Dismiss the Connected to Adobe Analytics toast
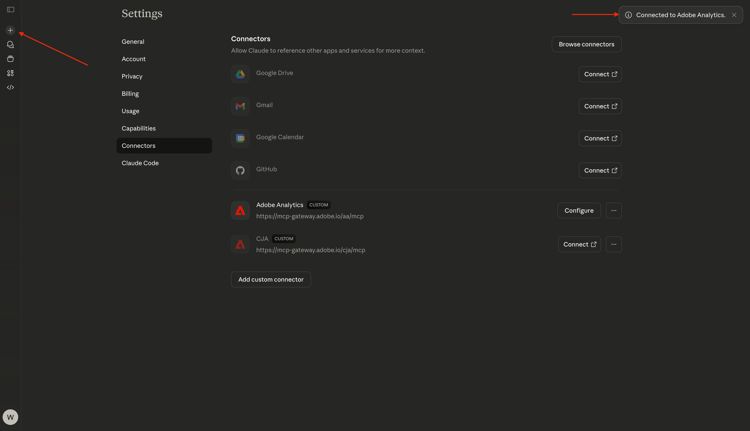Screen dimensions: 750x431 [734, 15]
